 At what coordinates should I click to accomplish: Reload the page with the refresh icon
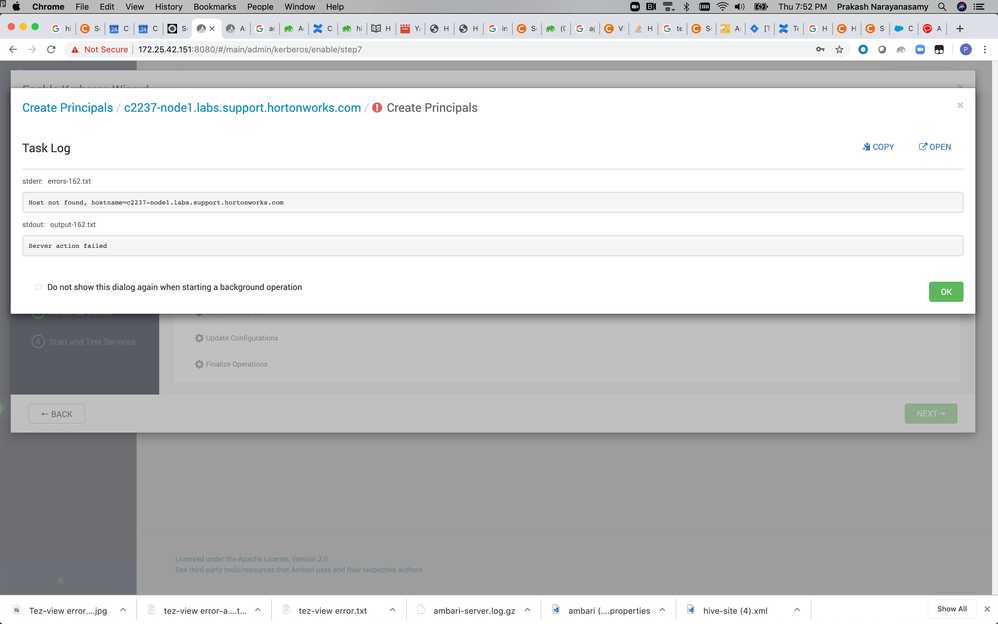pos(51,49)
